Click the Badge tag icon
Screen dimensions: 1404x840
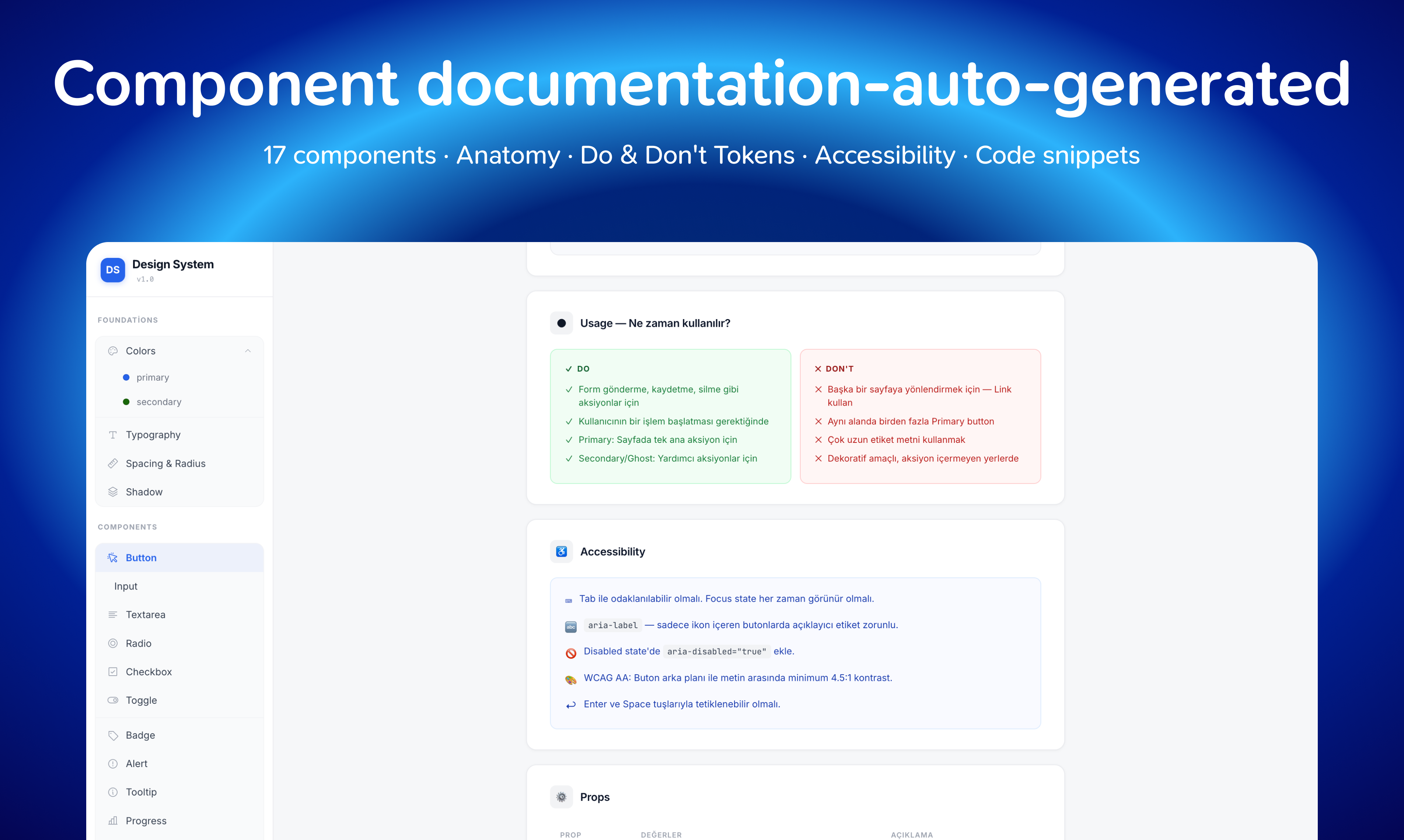click(113, 735)
